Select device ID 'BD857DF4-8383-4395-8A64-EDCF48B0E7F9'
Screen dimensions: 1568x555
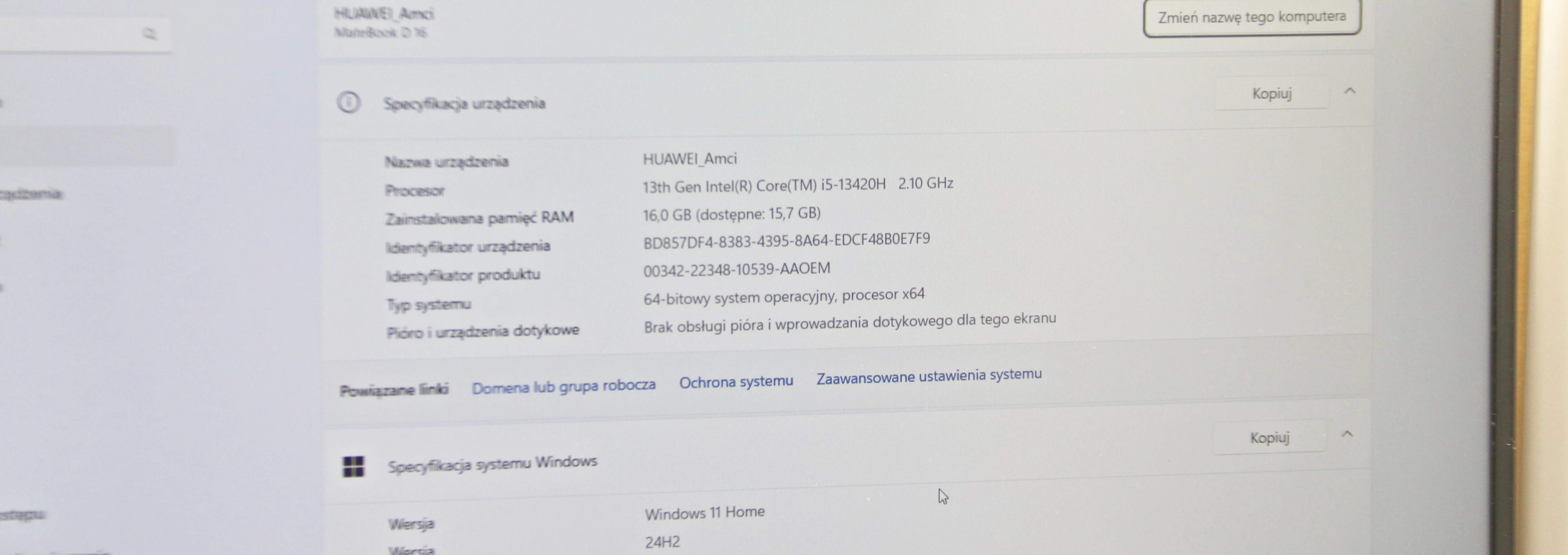786,240
